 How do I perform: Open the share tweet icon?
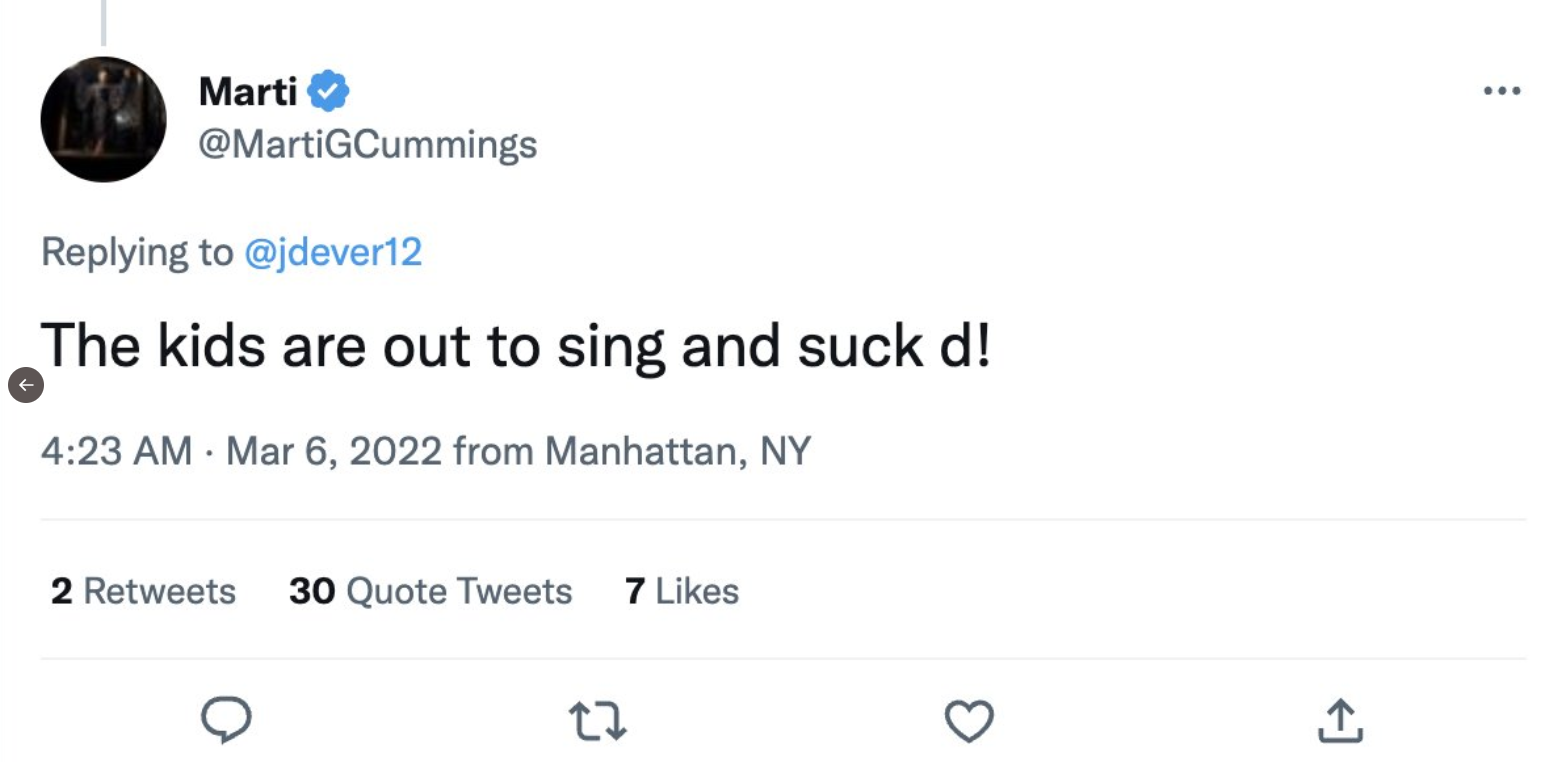[1340, 720]
